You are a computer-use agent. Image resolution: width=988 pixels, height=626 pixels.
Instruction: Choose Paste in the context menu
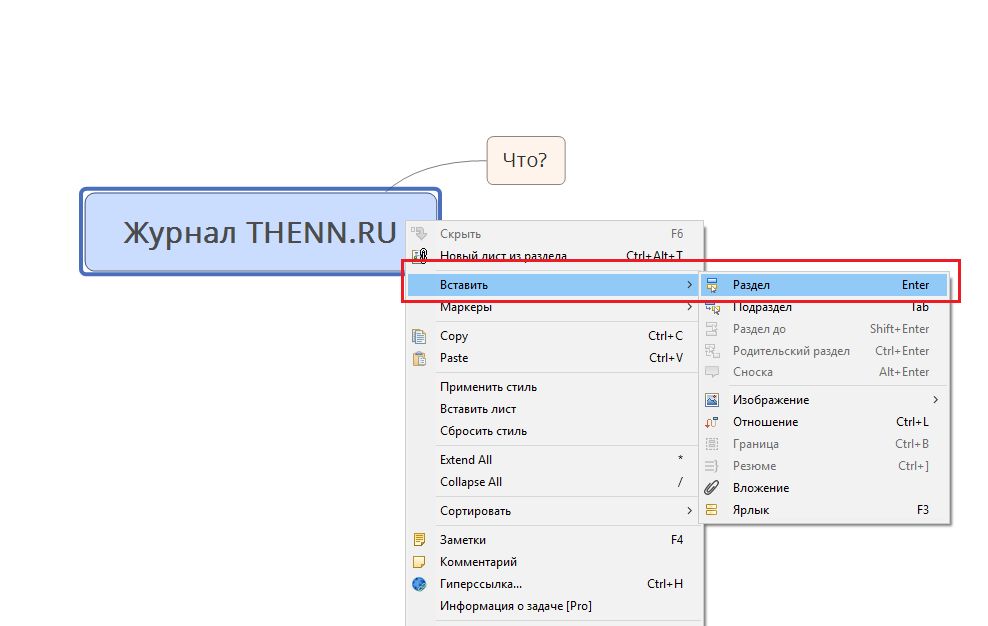coord(554,358)
